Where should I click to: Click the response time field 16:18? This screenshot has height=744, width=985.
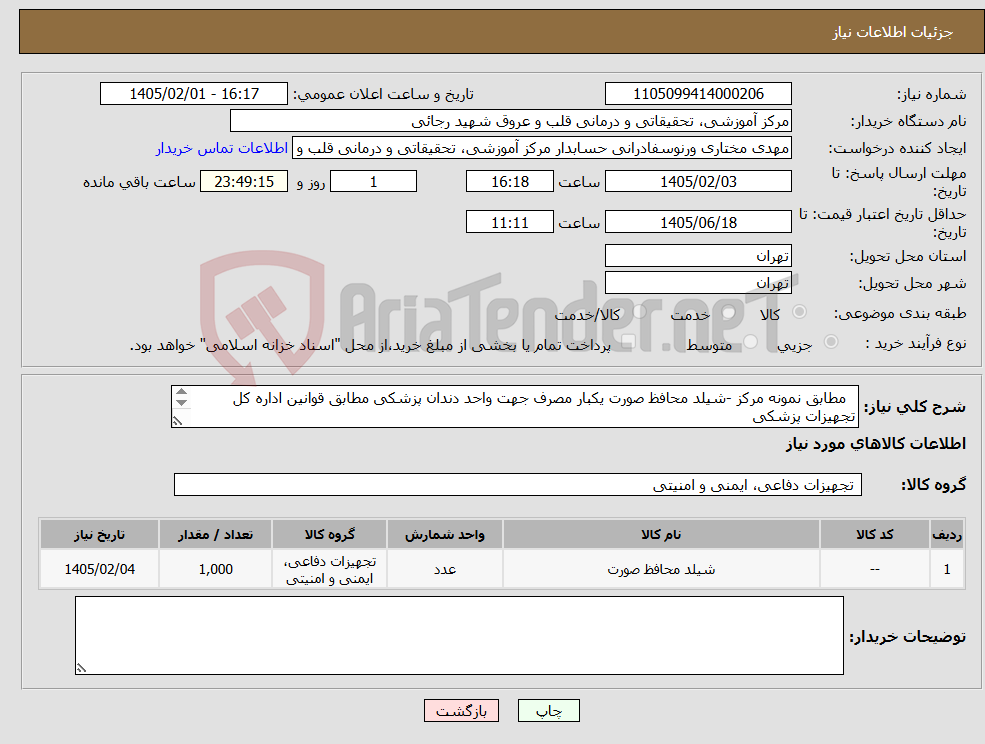[509, 182]
